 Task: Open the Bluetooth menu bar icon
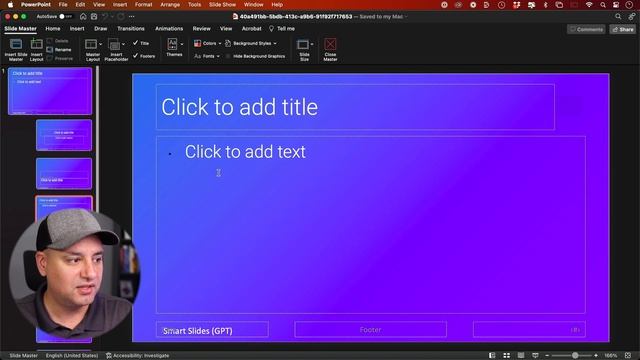click(546, 5)
